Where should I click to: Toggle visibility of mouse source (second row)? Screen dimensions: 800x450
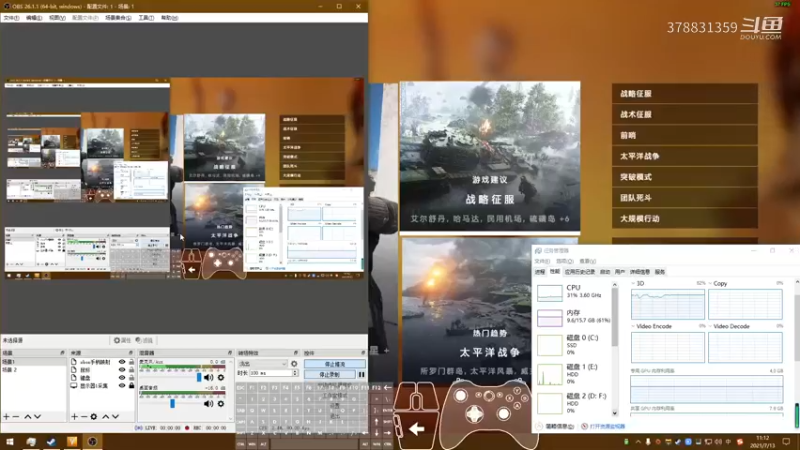tap(122, 370)
